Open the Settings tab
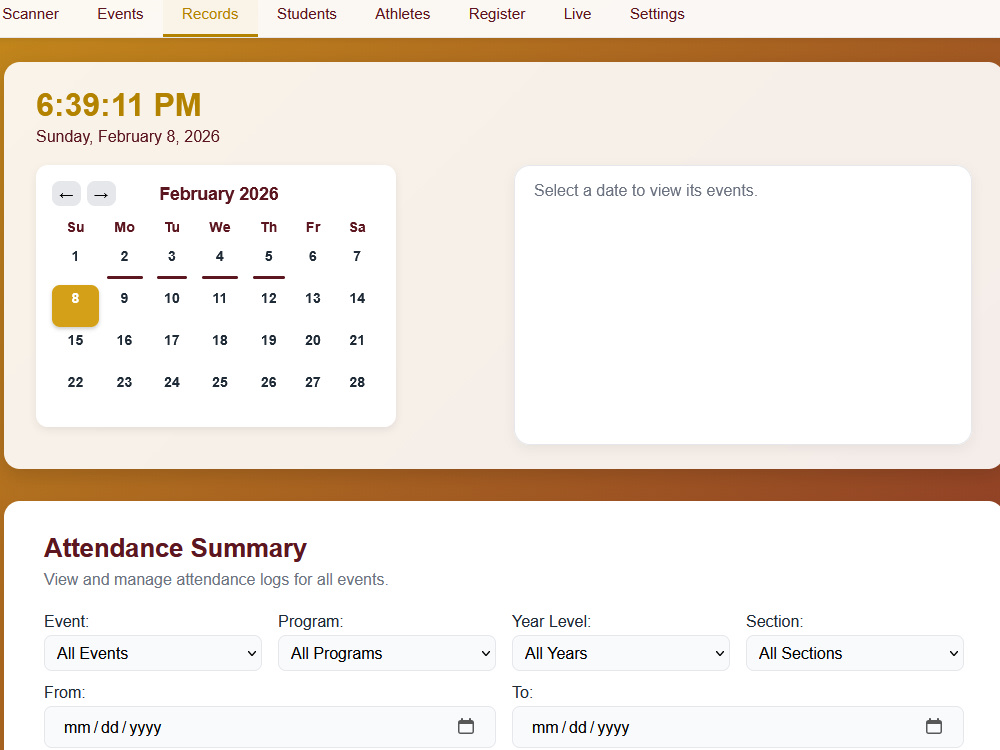The height and width of the screenshot is (750, 1000). [657, 14]
